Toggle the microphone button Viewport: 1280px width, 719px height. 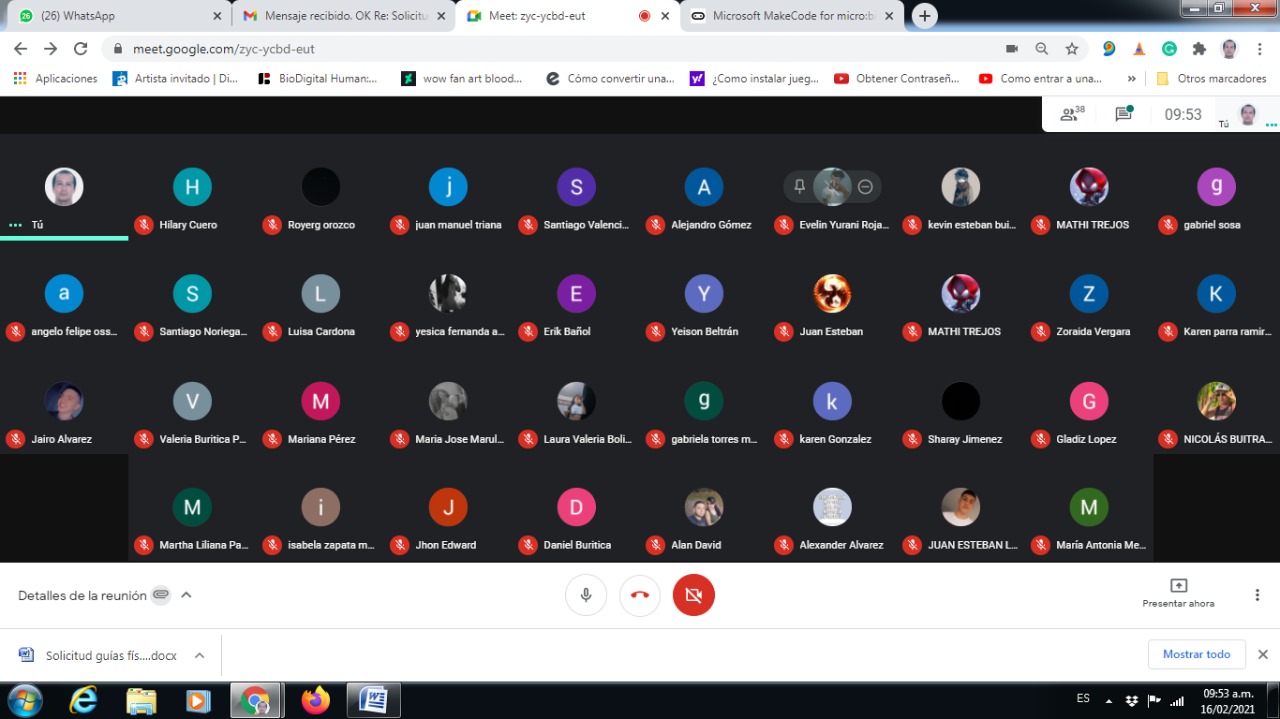(586, 595)
